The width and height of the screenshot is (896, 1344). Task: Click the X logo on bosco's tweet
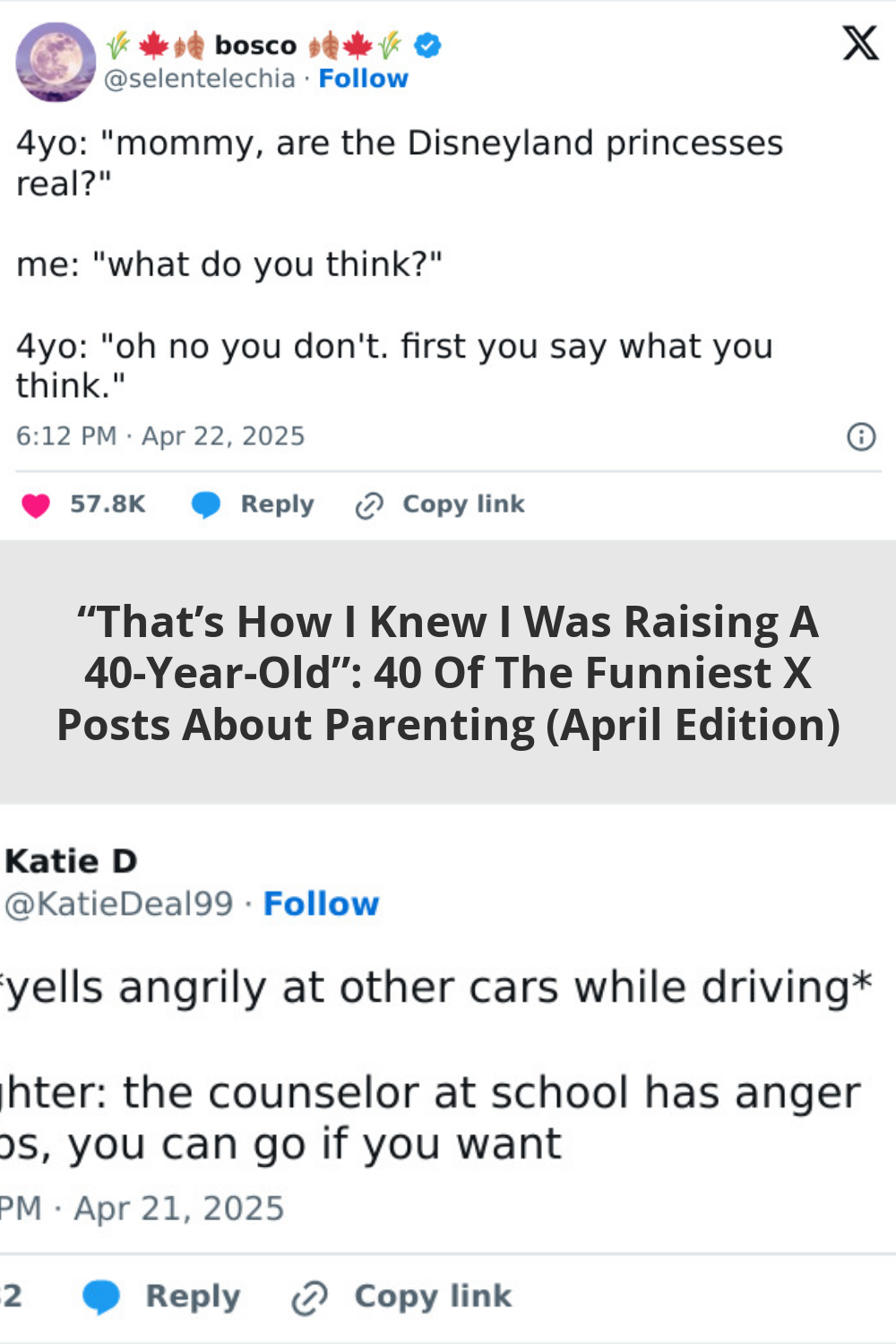pyautogui.click(x=860, y=42)
